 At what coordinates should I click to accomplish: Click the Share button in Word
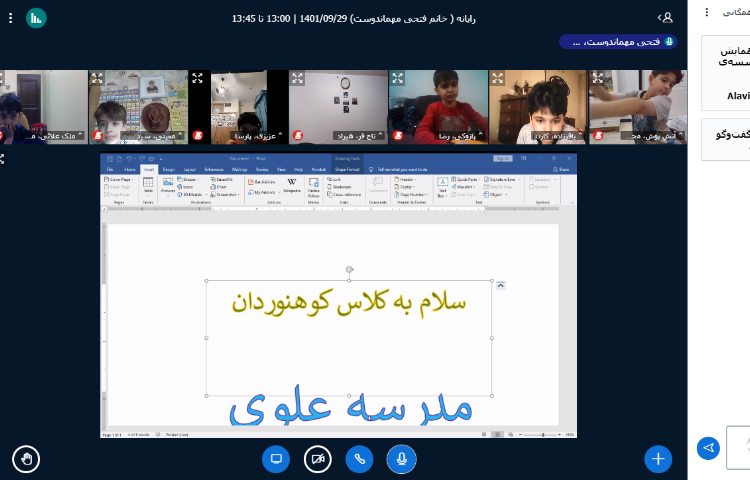(561, 170)
